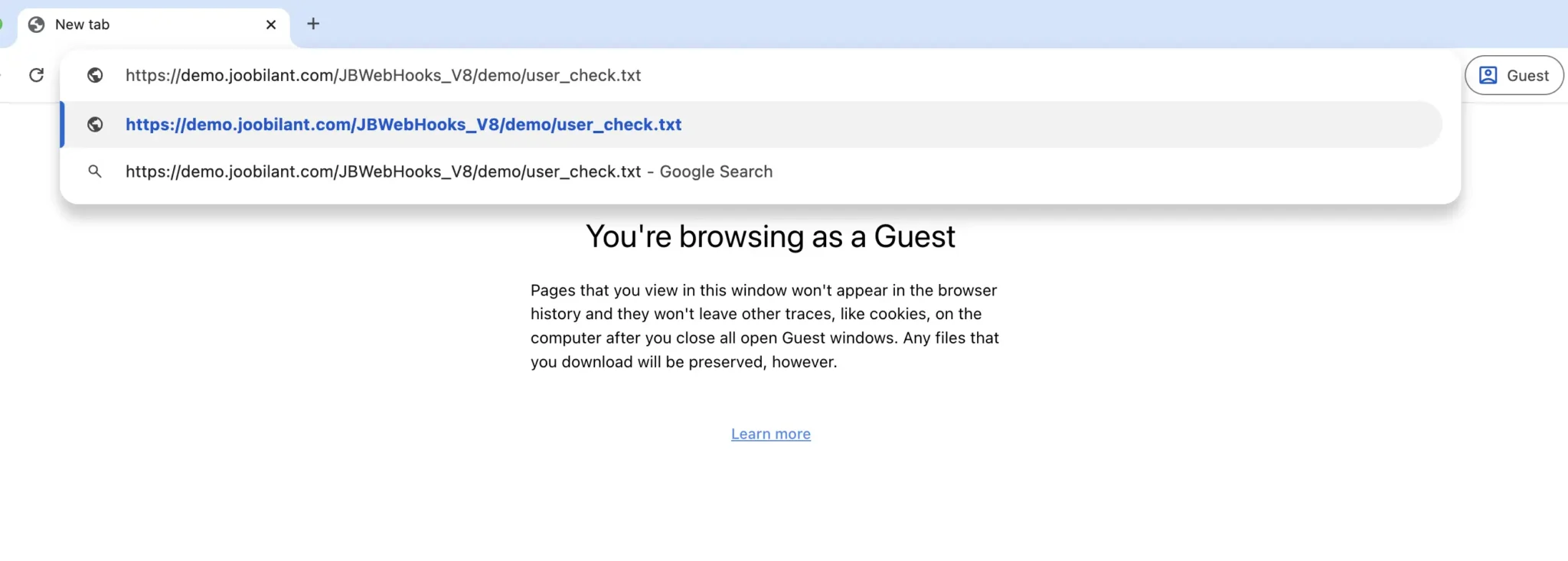
Task: Click the Guest profile avatar icon
Action: tap(1488, 75)
